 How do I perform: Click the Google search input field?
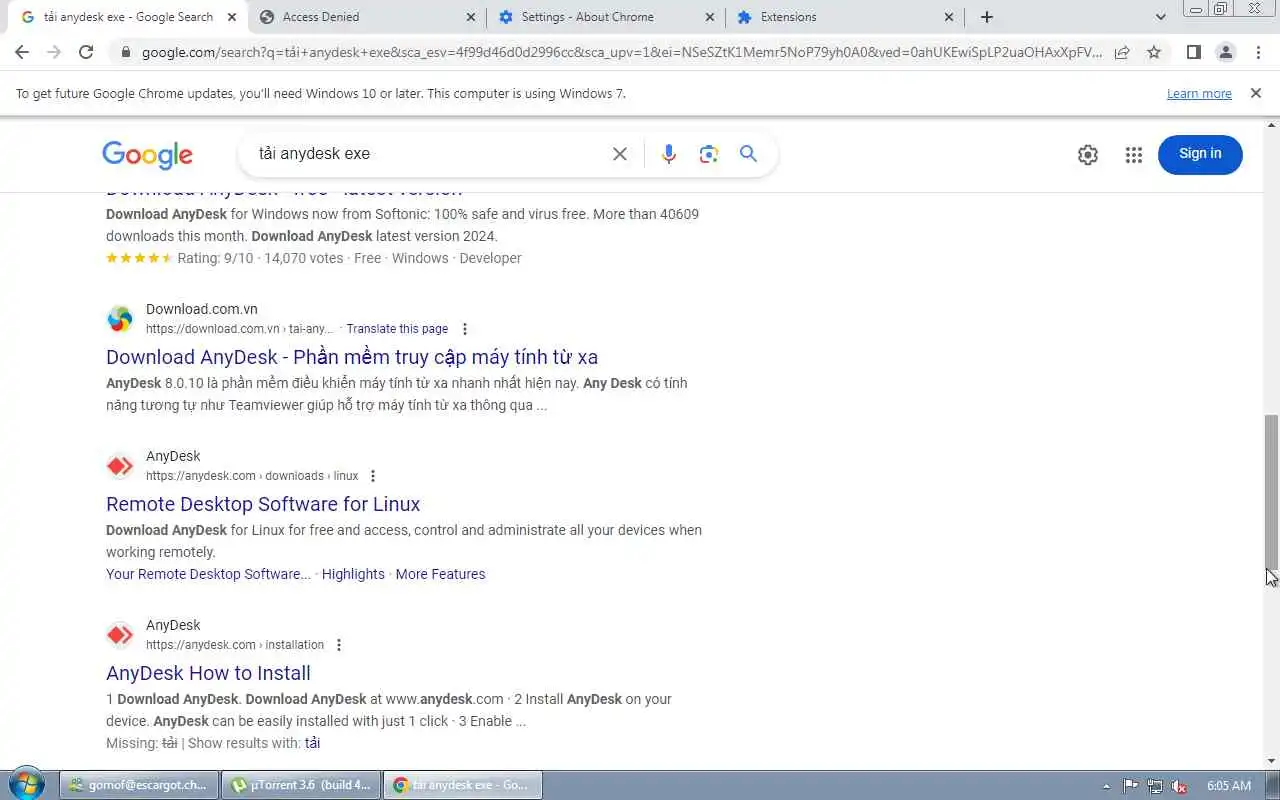click(x=428, y=154)
